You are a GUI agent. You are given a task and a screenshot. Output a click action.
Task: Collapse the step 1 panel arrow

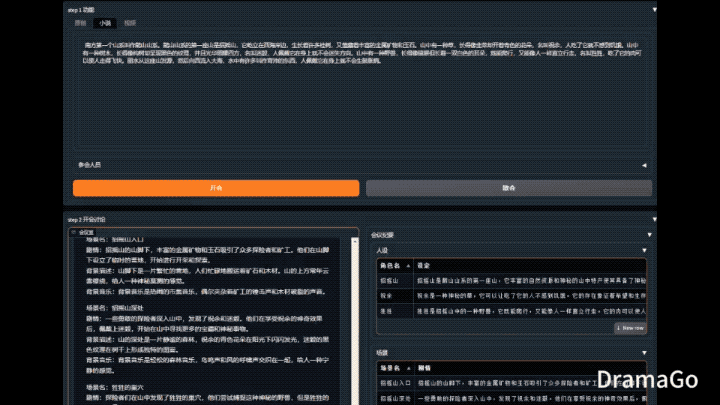[654, 10]
